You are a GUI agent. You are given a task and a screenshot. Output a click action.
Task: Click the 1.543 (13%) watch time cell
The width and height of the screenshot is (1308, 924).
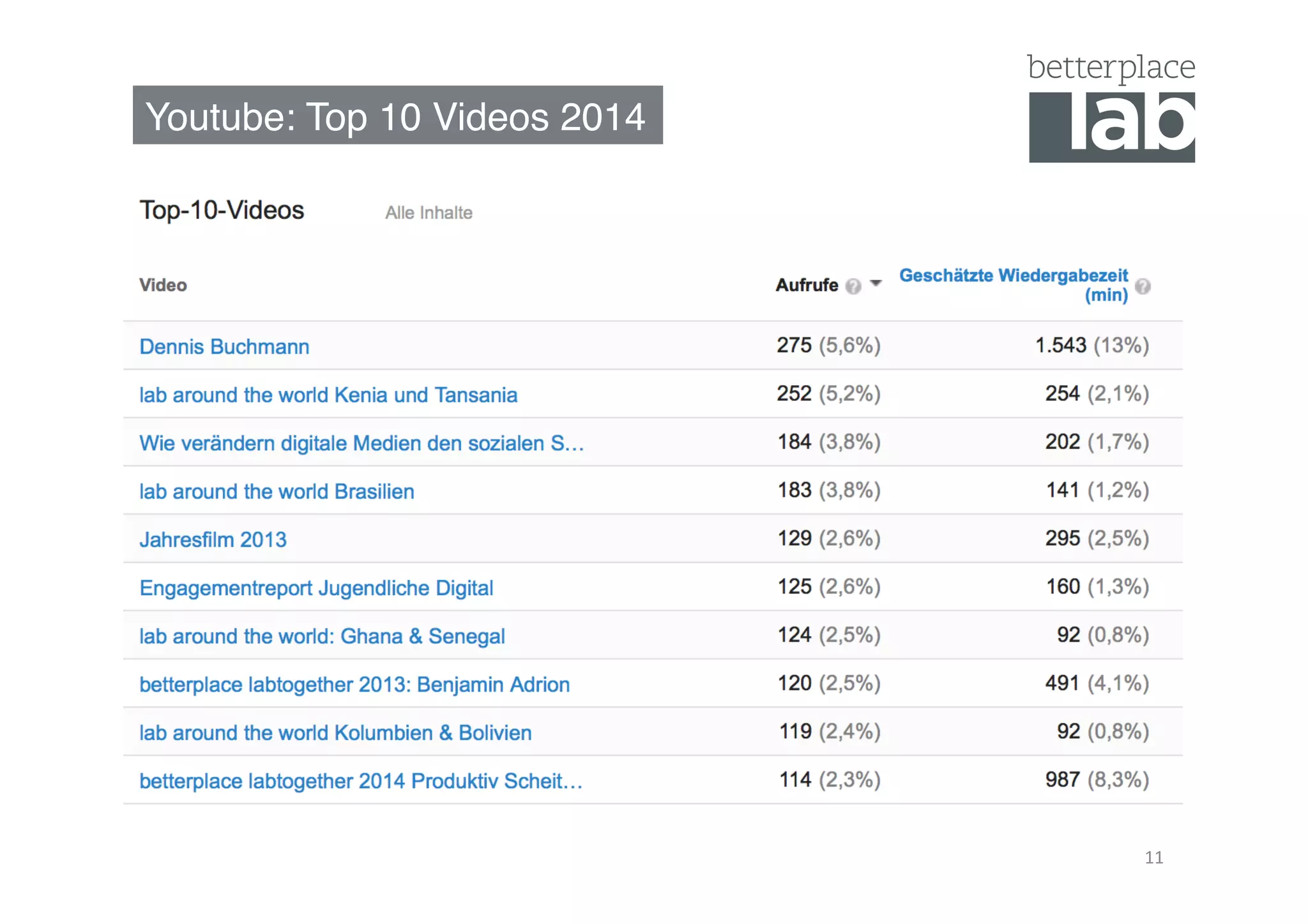click(x=1092, y=345)
